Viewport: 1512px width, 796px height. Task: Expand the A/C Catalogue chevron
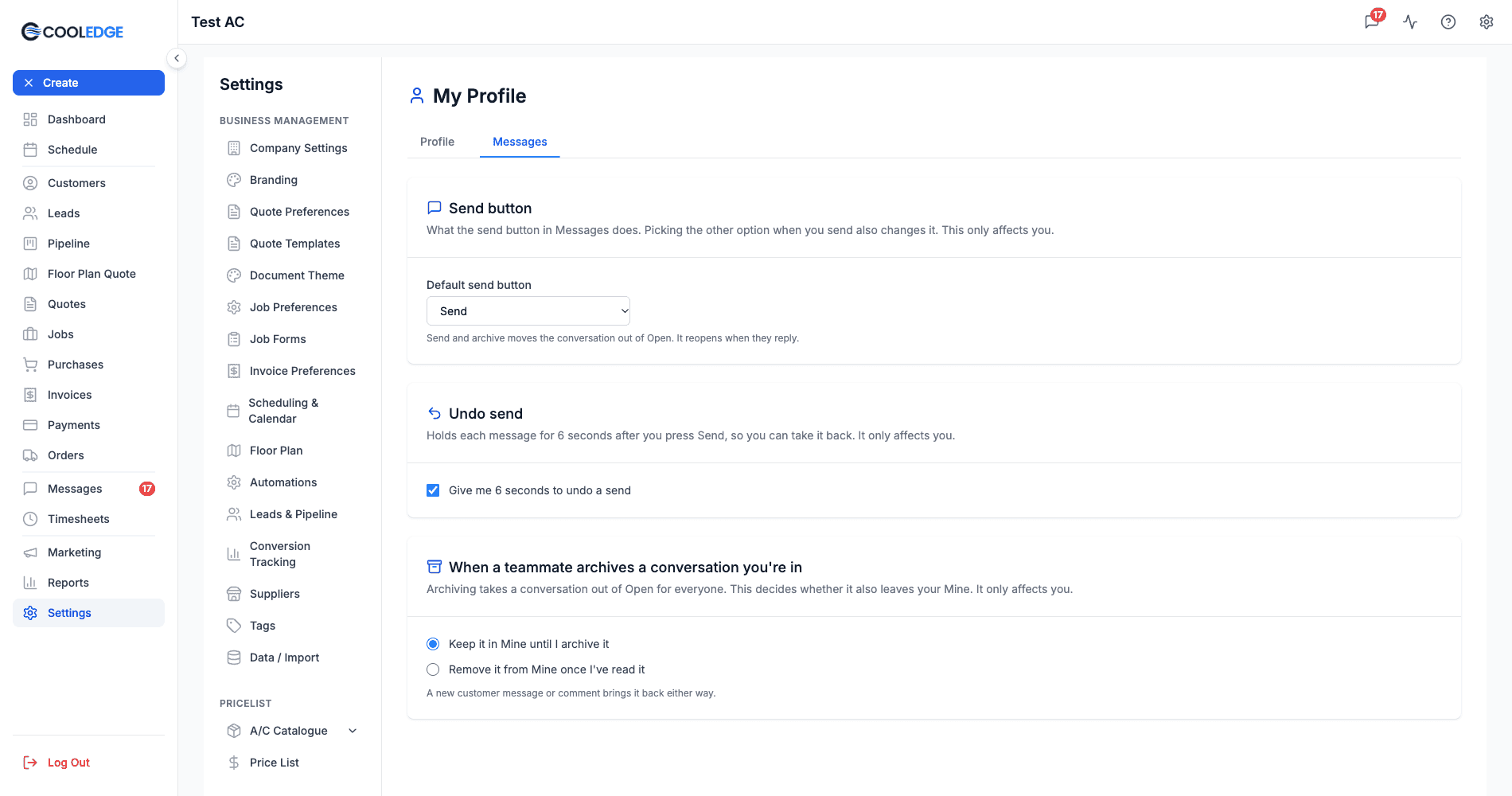(x=353, y=731)
